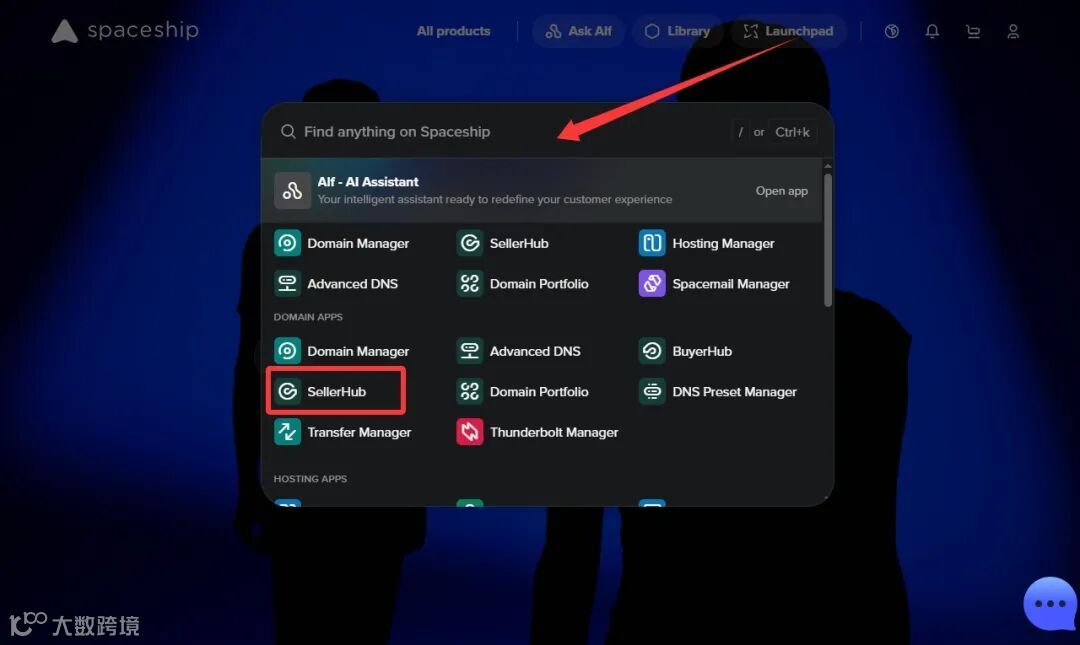Open the Library tab
1080x645 pixels.
pyautogui.click(x=677, y=31)
